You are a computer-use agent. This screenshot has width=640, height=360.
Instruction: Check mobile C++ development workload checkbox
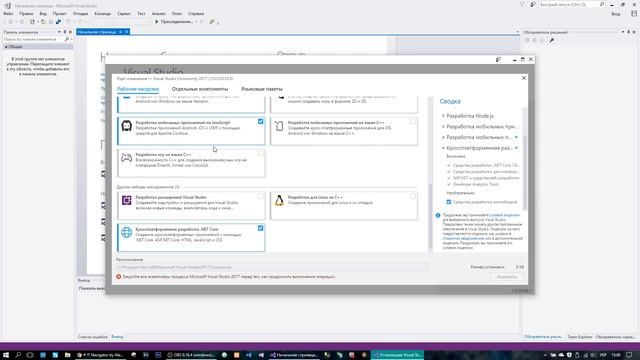click(x=413, y=122)
